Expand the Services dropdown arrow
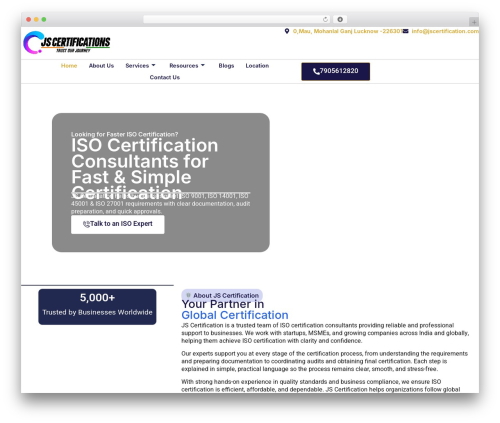 click(153, 65)
